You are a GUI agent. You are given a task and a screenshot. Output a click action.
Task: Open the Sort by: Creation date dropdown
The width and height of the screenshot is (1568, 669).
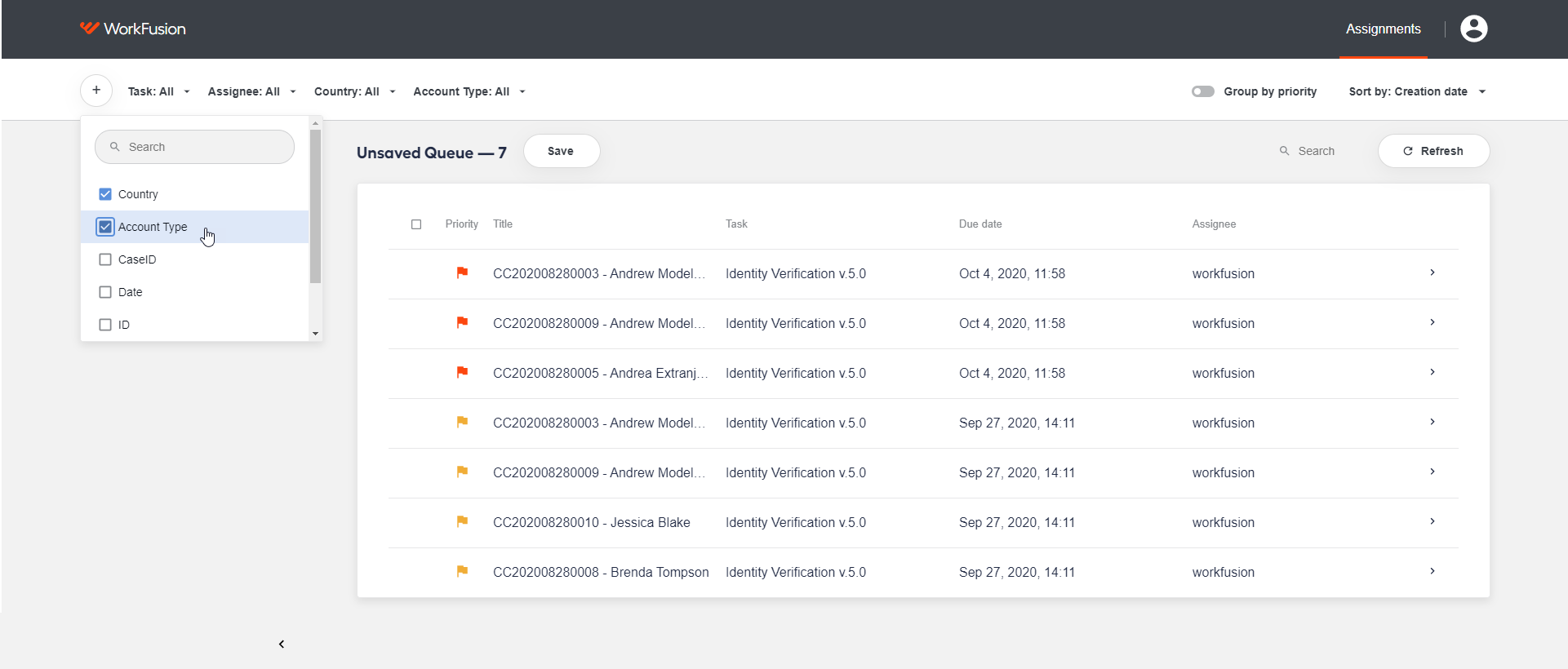[1418, 91]
